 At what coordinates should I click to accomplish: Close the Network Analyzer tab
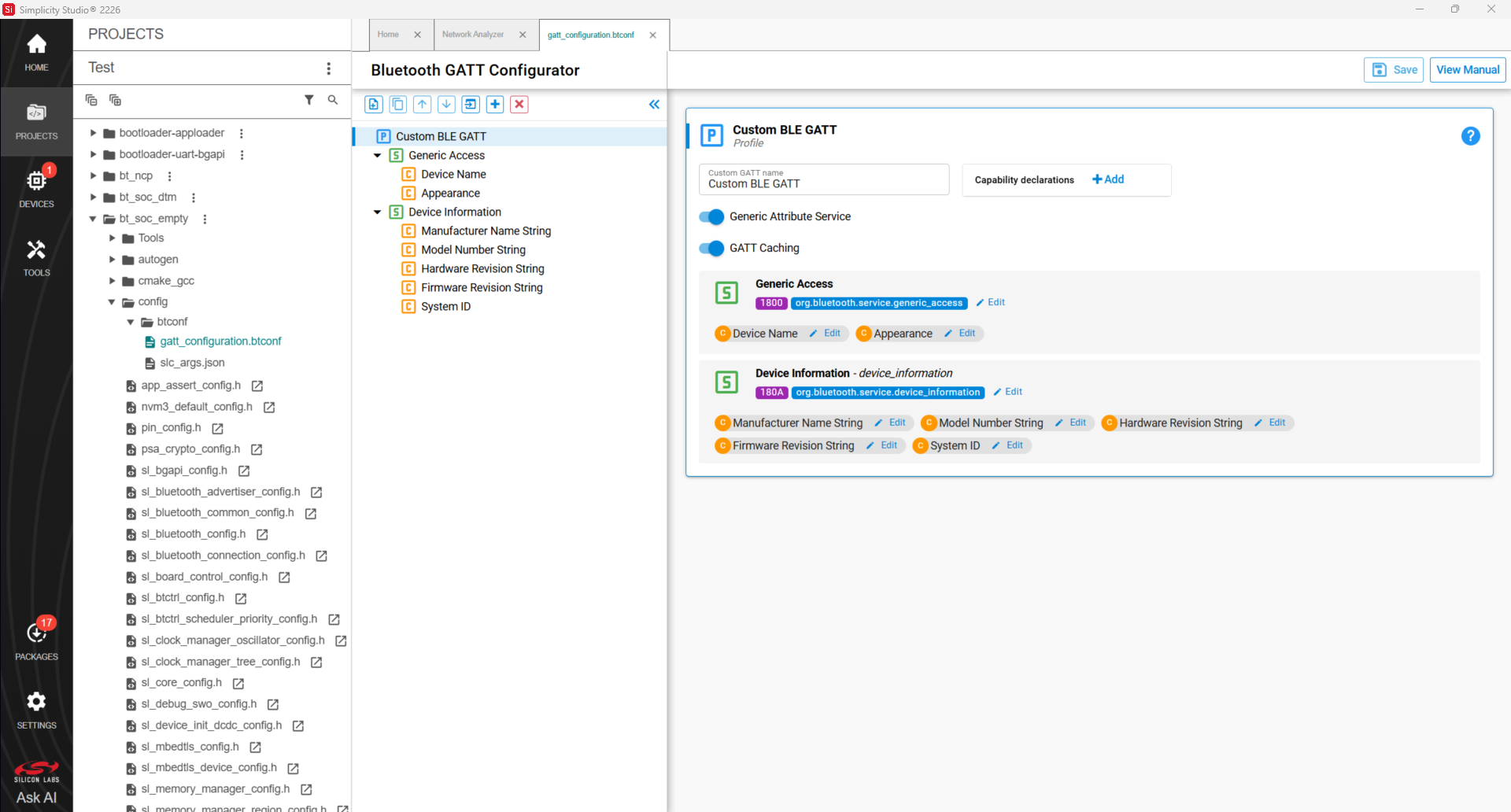click(523, 35)
